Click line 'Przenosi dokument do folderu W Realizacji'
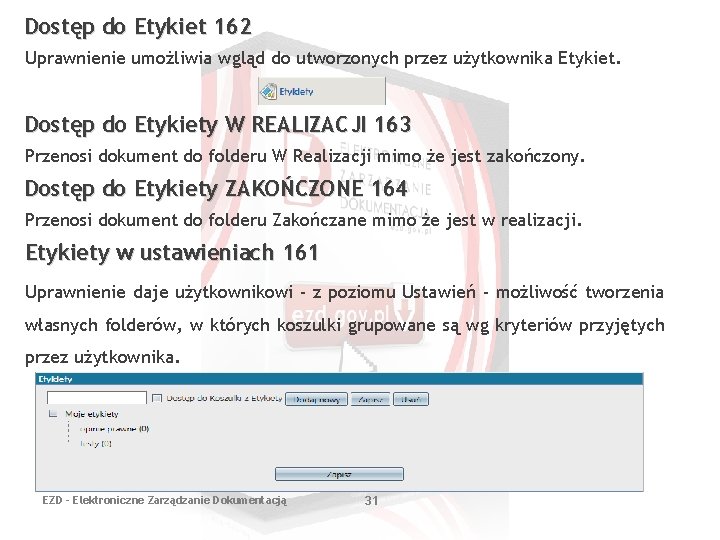The width and height of the screenshot is (720, 540). click(198, 156)
